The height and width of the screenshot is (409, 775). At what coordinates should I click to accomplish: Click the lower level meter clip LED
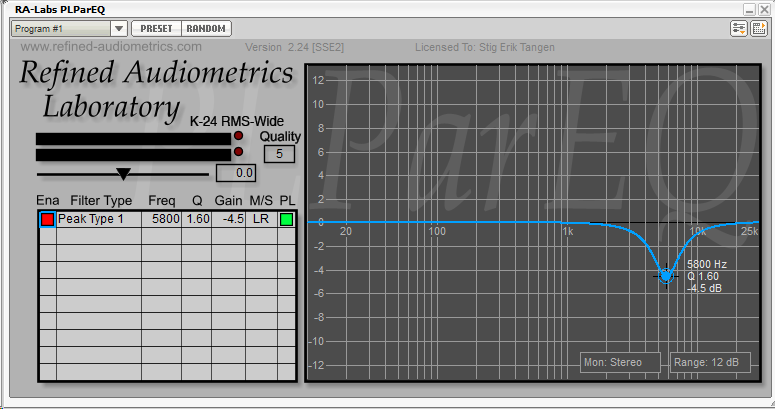[238, 151]
